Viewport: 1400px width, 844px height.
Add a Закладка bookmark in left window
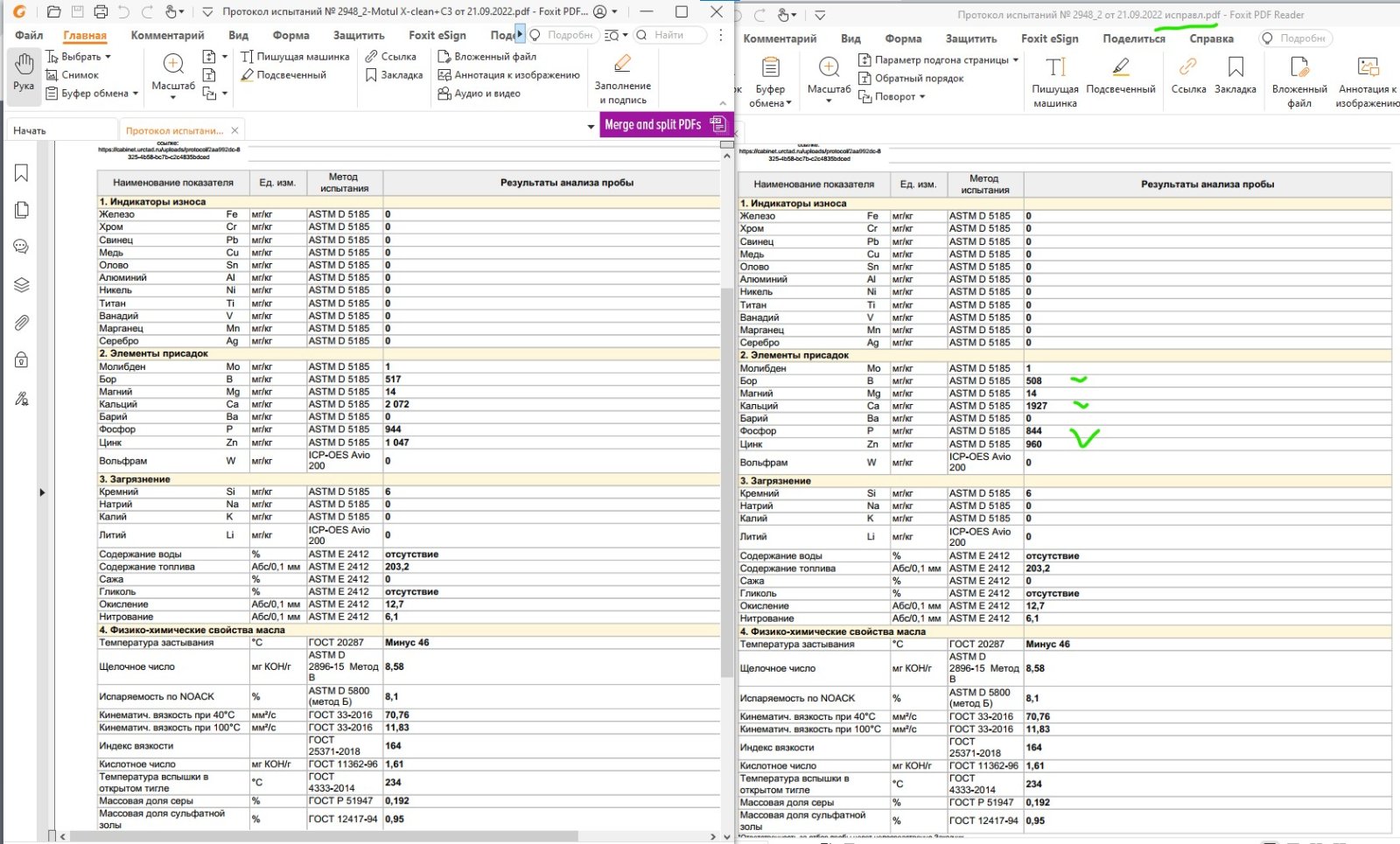[x=394, y=75]
